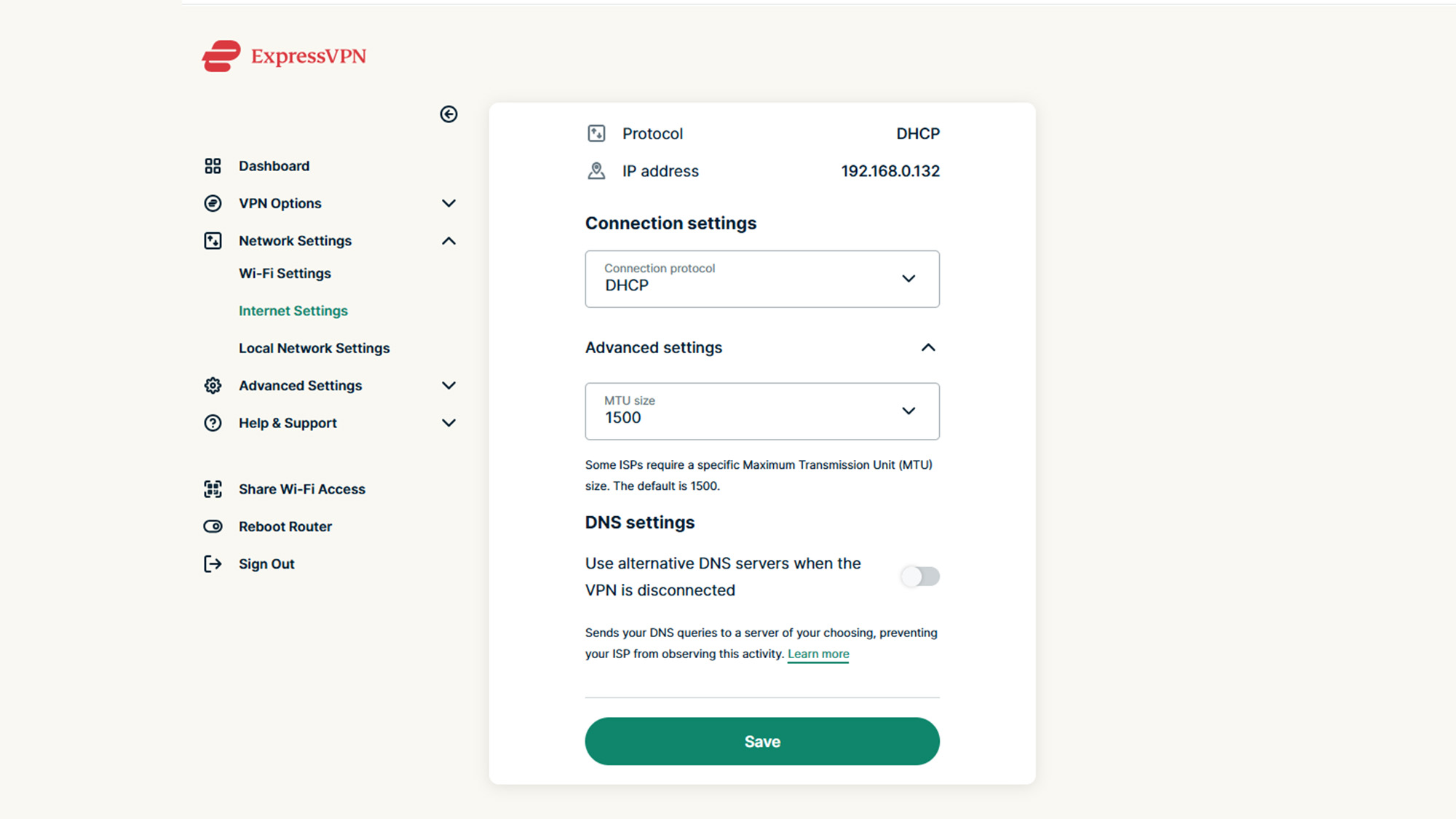Open Wi-Fi Settings in the sidebar
Screen dimensions: 1456x819
point(285,274)
